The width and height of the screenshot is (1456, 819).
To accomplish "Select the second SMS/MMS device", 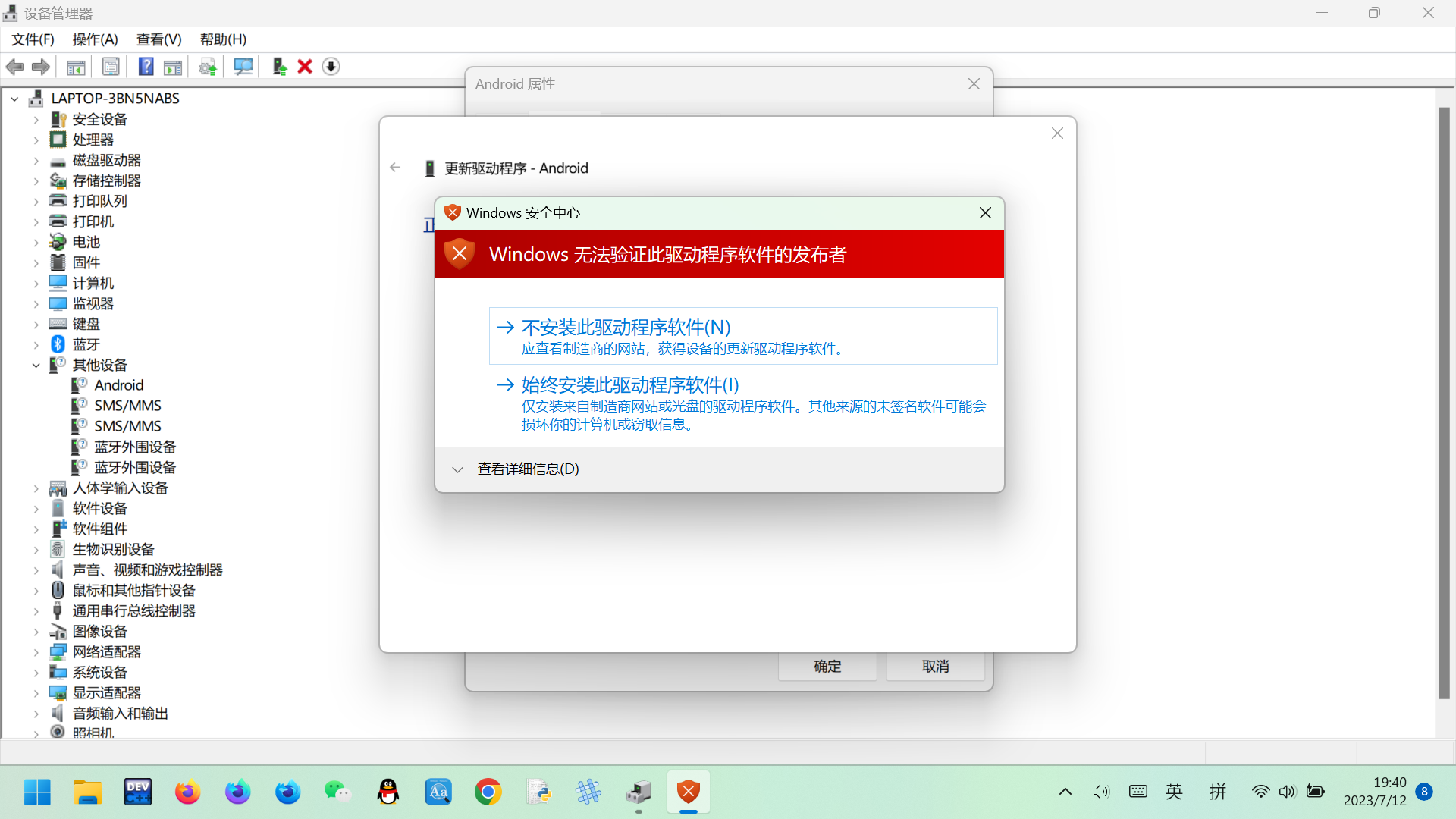I will coord(127,427).
